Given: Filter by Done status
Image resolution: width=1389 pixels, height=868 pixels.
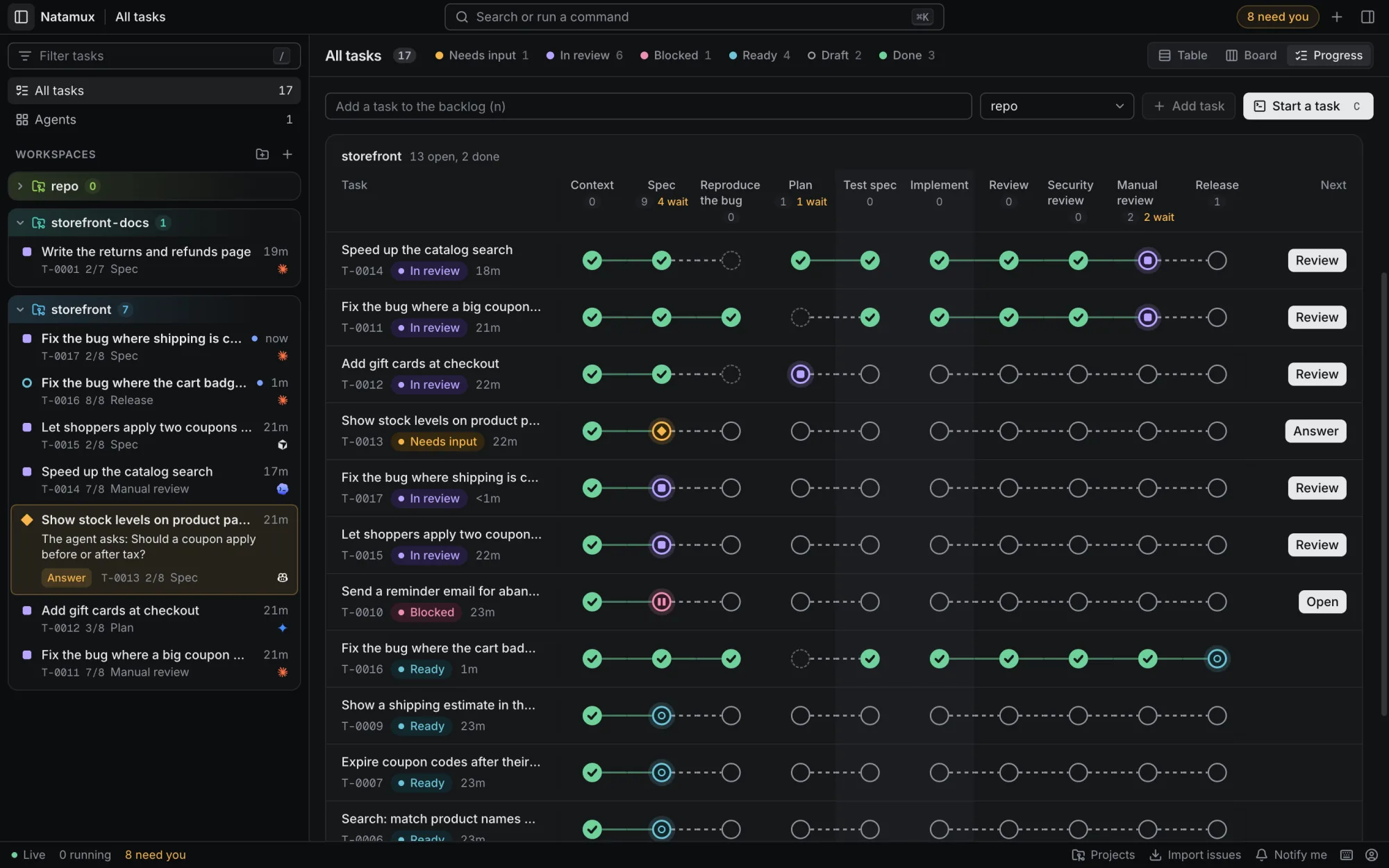Looking at the screenshot, I should tap(906, 56).
